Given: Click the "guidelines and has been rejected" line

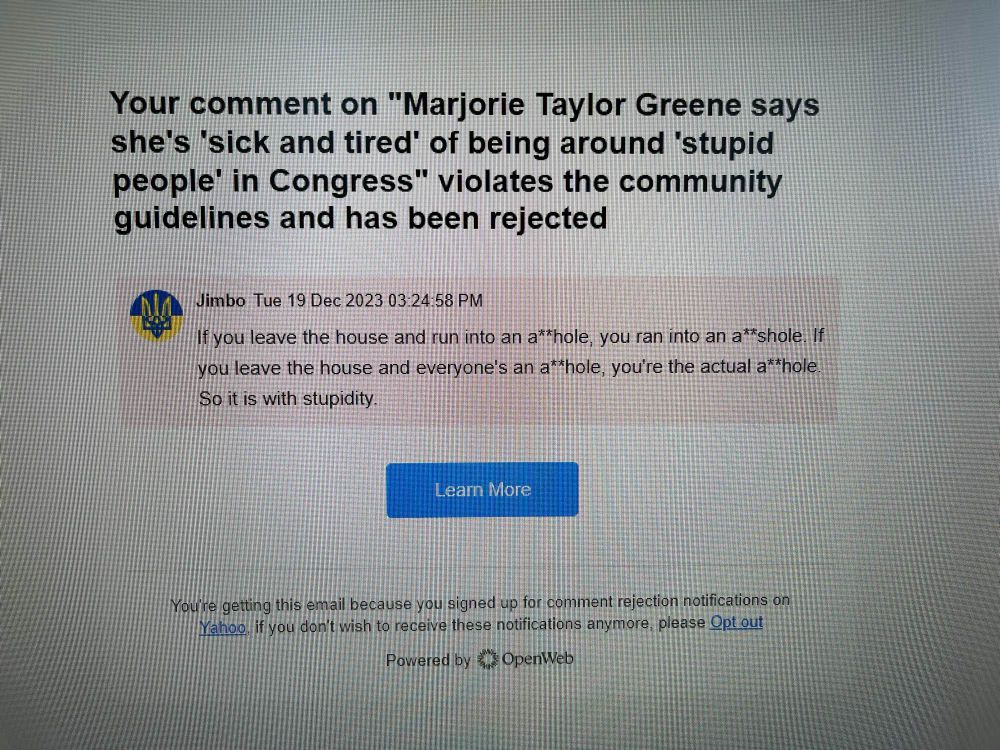Looking at the screenshot, I should pyautogui.click(x=360, y=219).
